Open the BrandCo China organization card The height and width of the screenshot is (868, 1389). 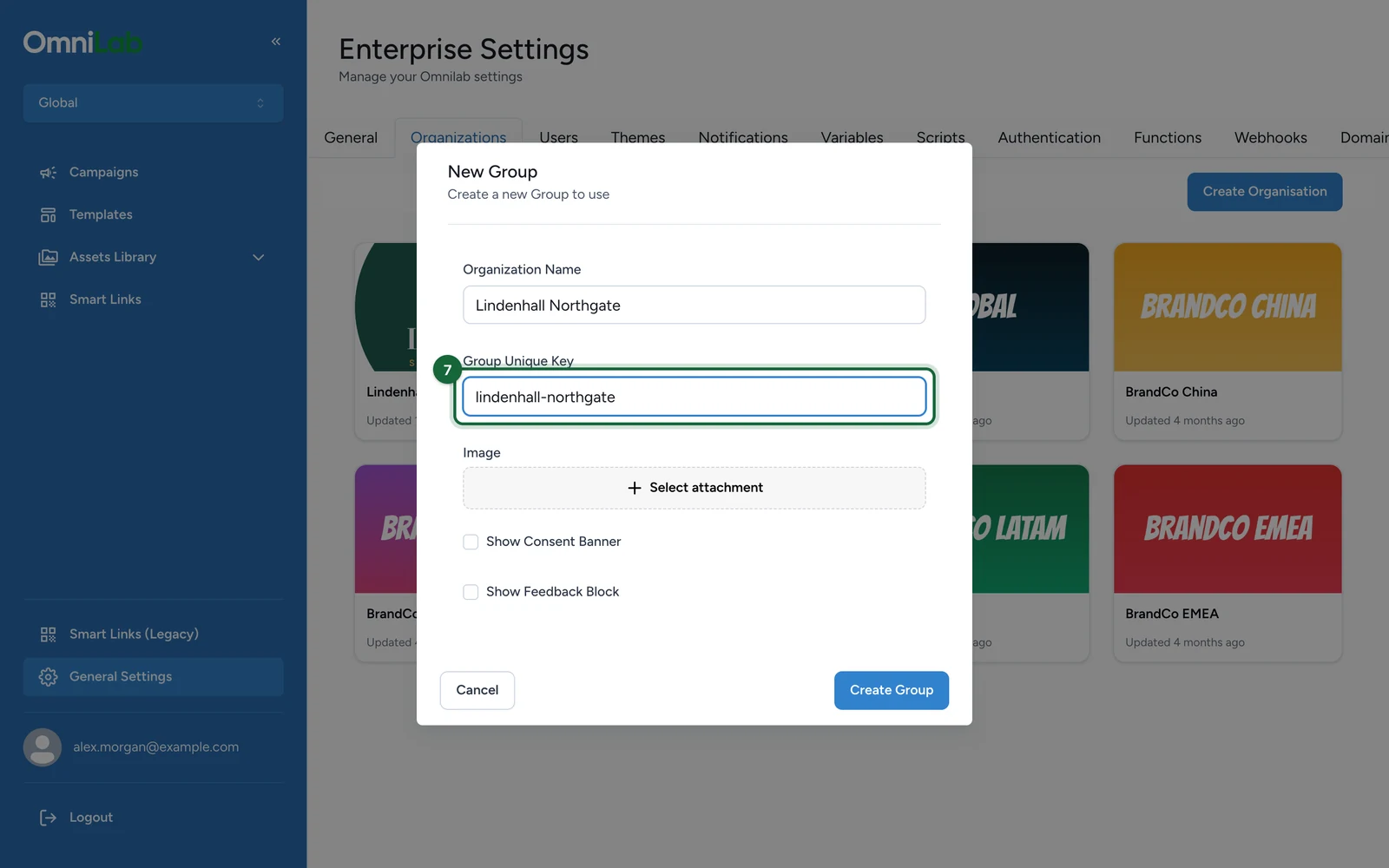(1228, 341)
